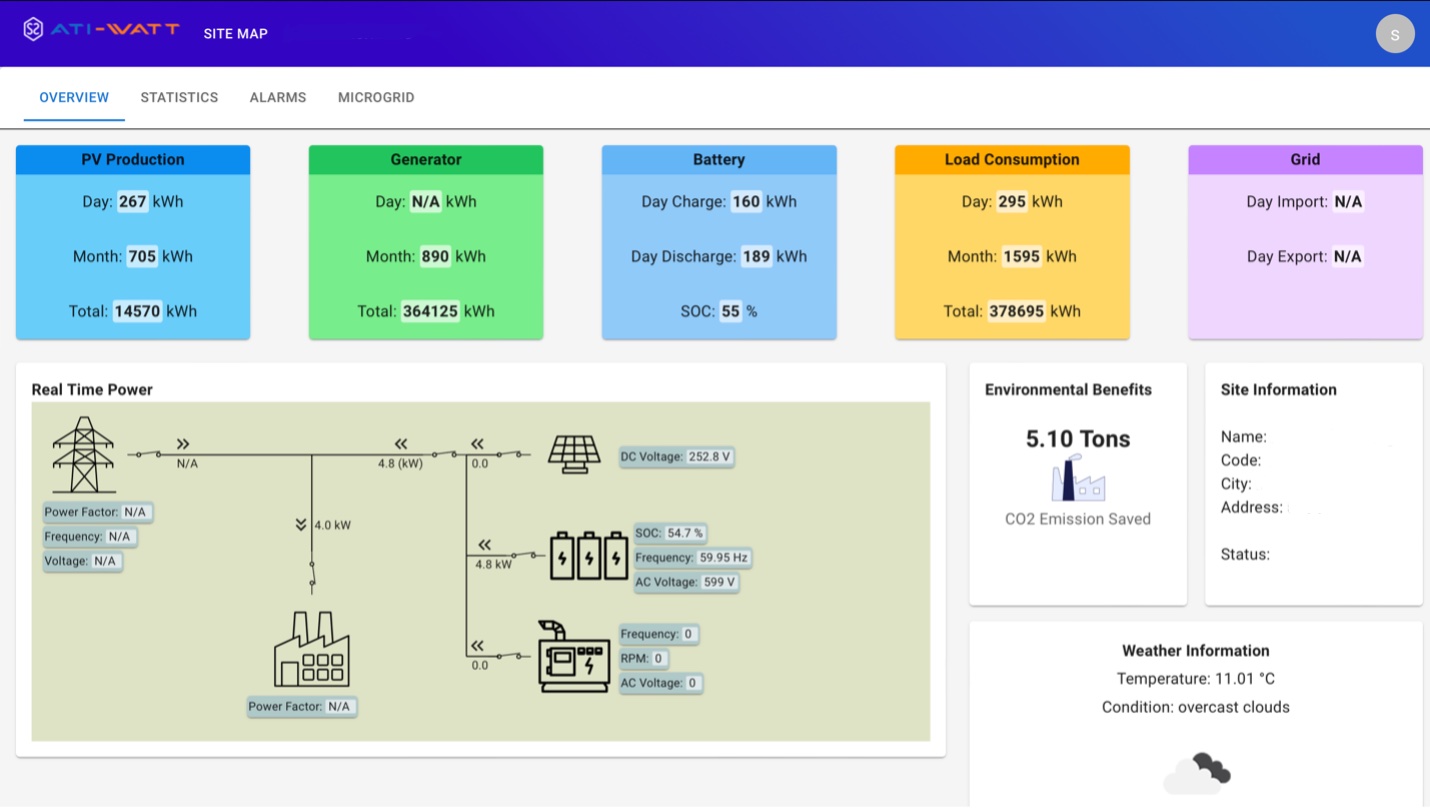Select the solar panel icon
The width and height of the screenshot is (1430, 809).
574,454
